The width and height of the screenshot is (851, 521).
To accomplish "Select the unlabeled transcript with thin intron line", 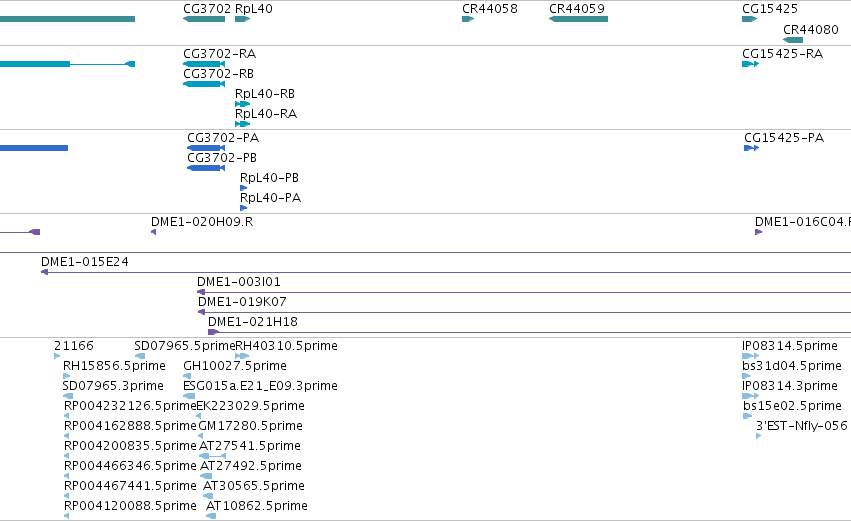I will 67,64.
